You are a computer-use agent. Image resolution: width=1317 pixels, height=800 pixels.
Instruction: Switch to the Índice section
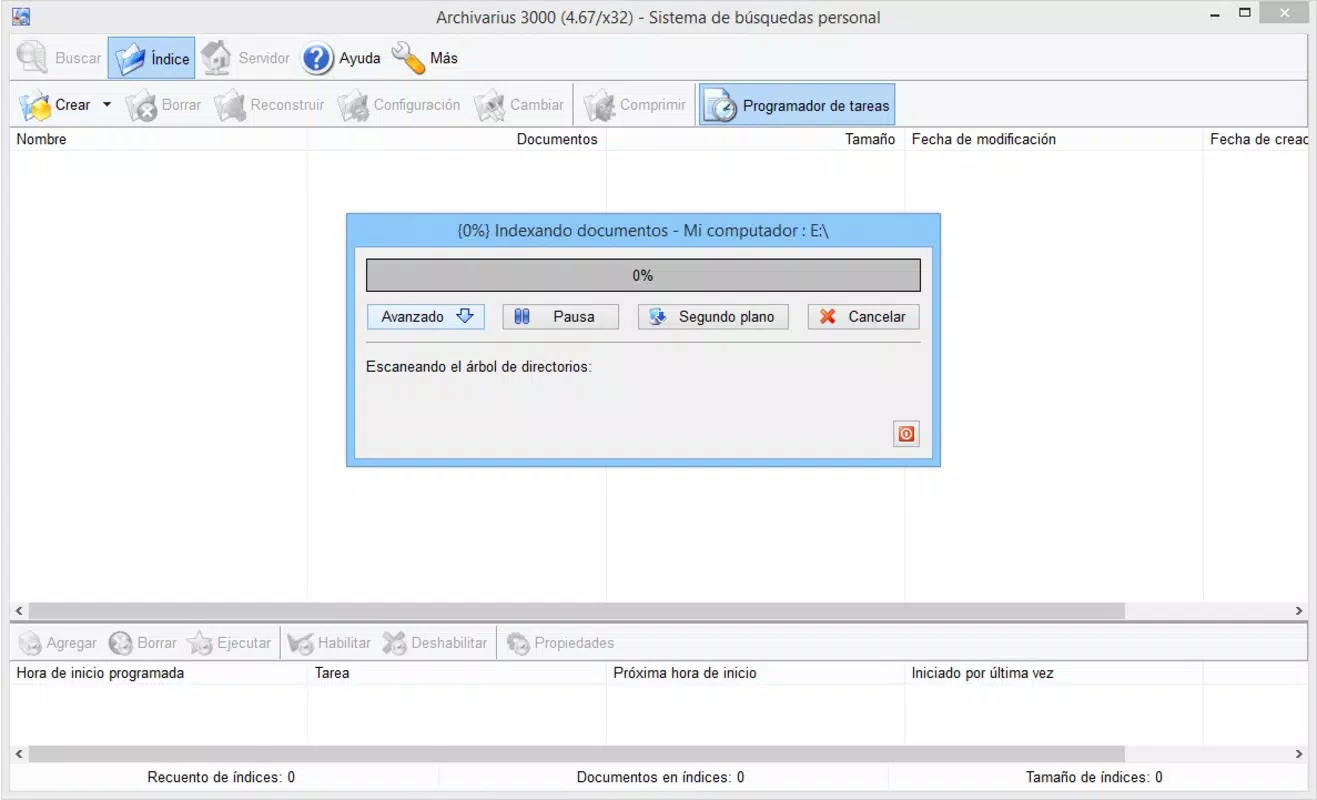[x=151, y=58]
